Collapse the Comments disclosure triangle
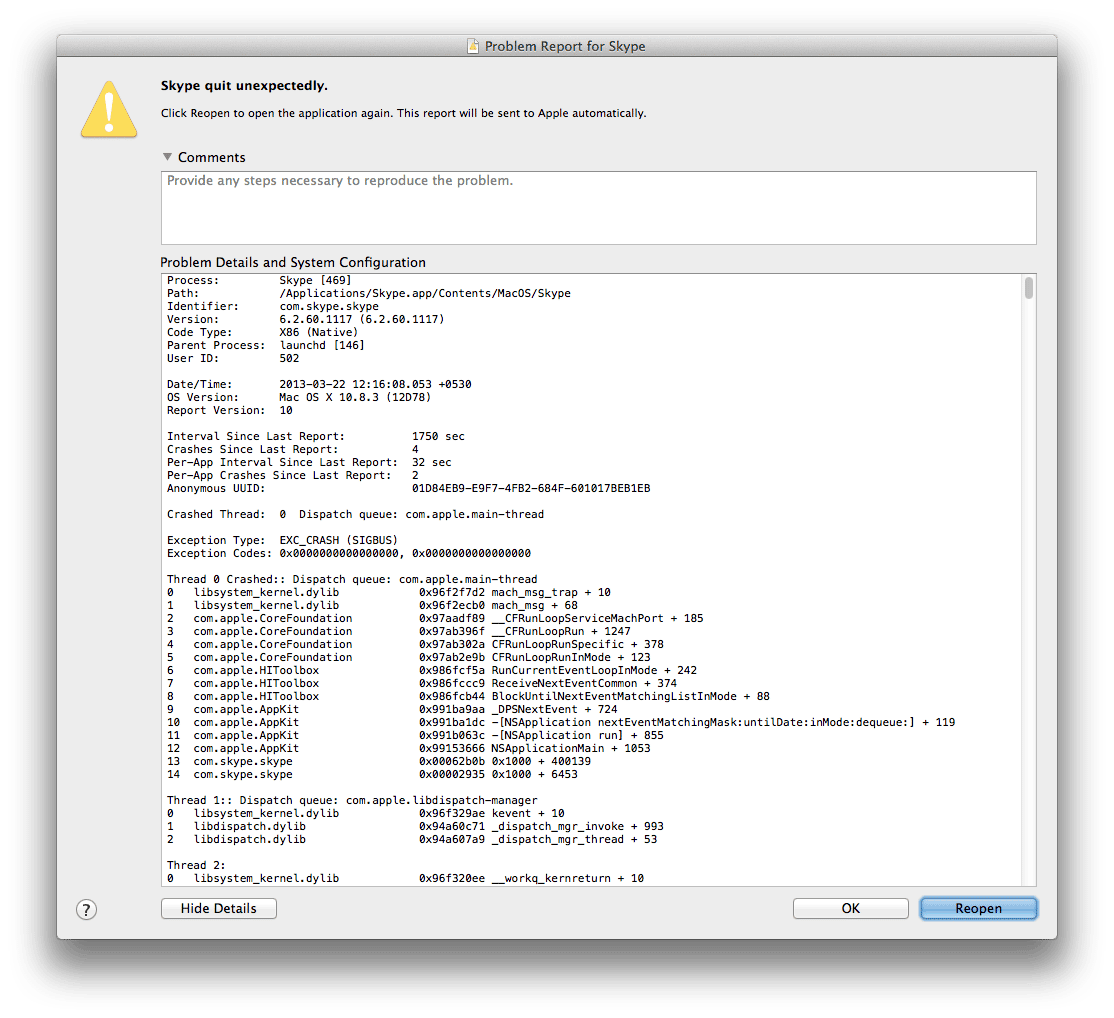The width and height of the screenshot is (1114, 1018). pyautogui.click(x=168, y=156)
